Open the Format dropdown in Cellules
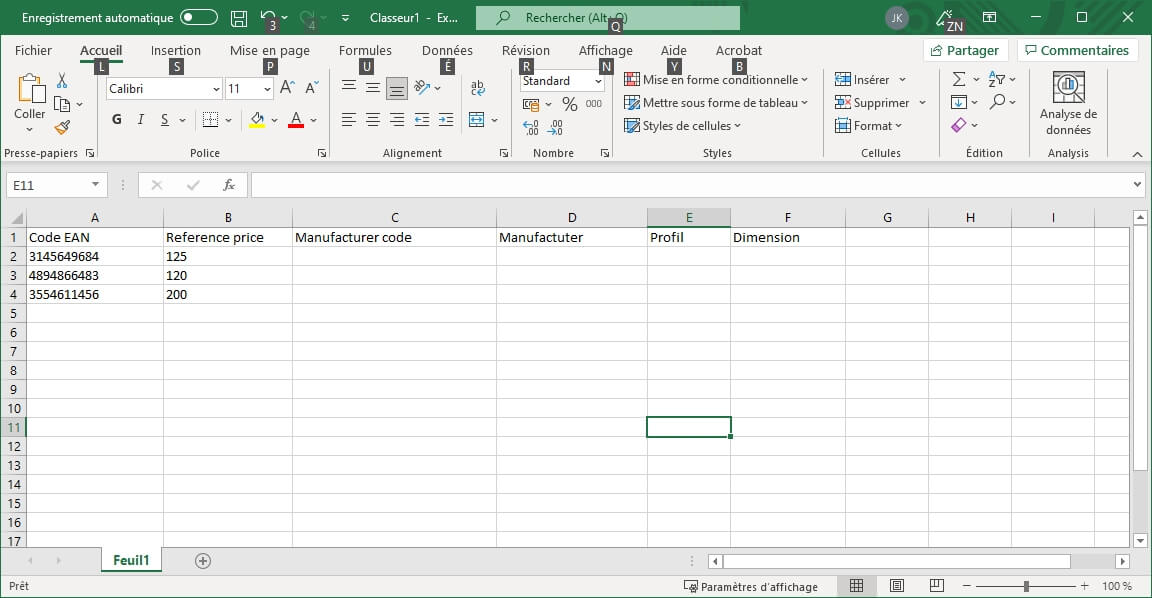Image resolution: width=1152 pixels, height=598 pixels. (868, 126)
